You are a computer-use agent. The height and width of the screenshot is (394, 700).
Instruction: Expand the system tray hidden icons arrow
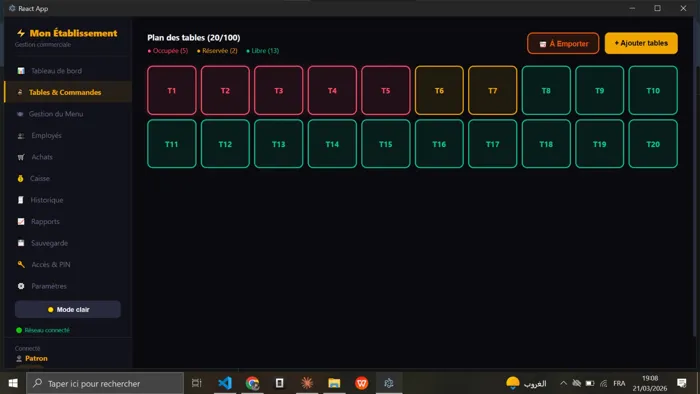(x=563, y=383)
